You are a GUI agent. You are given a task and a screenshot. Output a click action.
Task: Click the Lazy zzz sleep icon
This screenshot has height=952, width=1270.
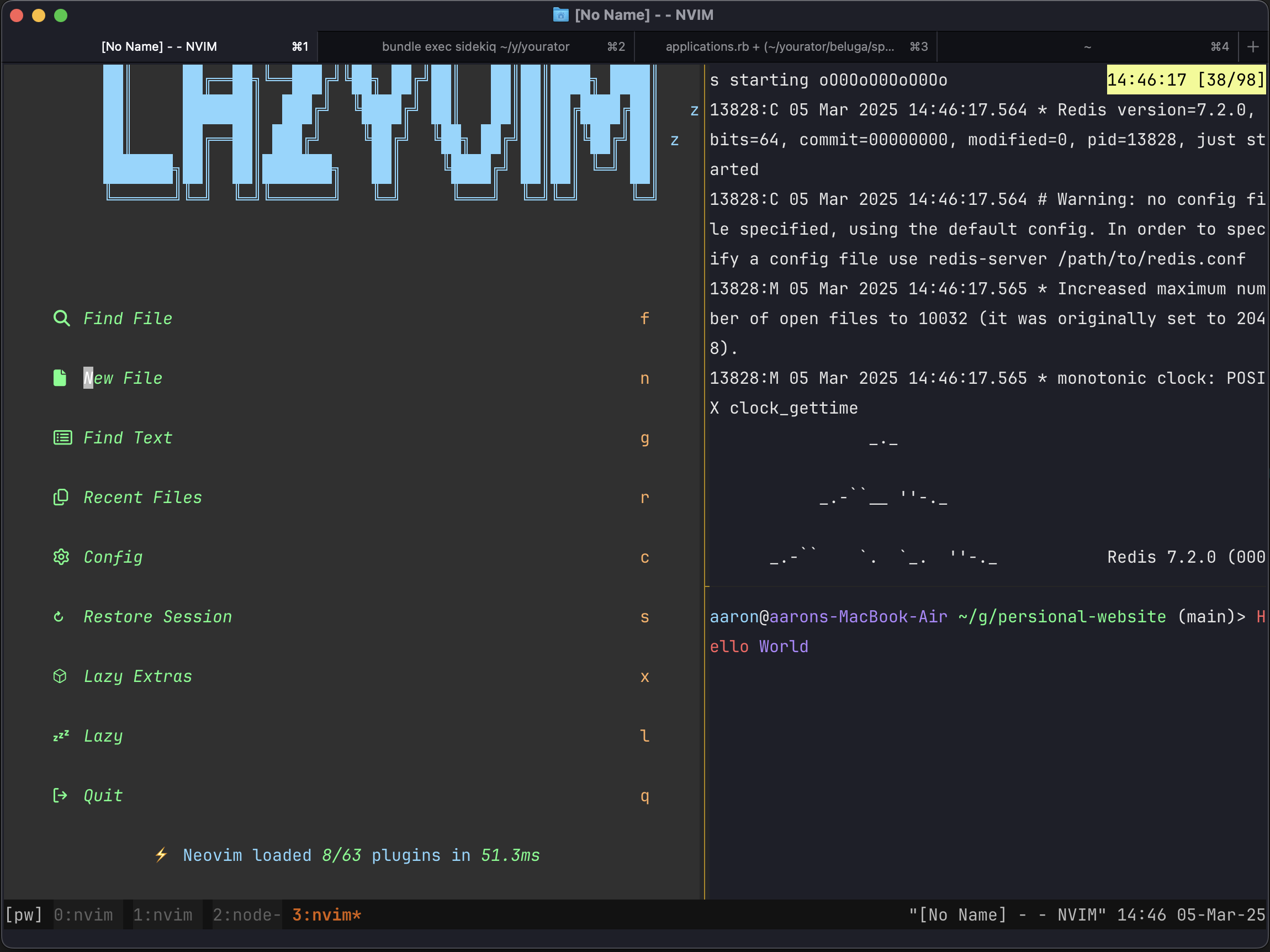61,736
